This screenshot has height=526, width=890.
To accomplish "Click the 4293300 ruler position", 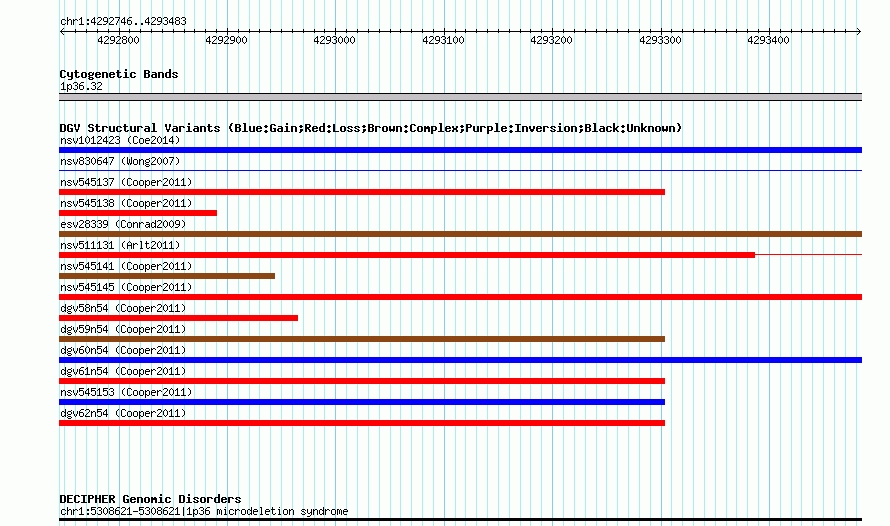I will click(660, 40).
